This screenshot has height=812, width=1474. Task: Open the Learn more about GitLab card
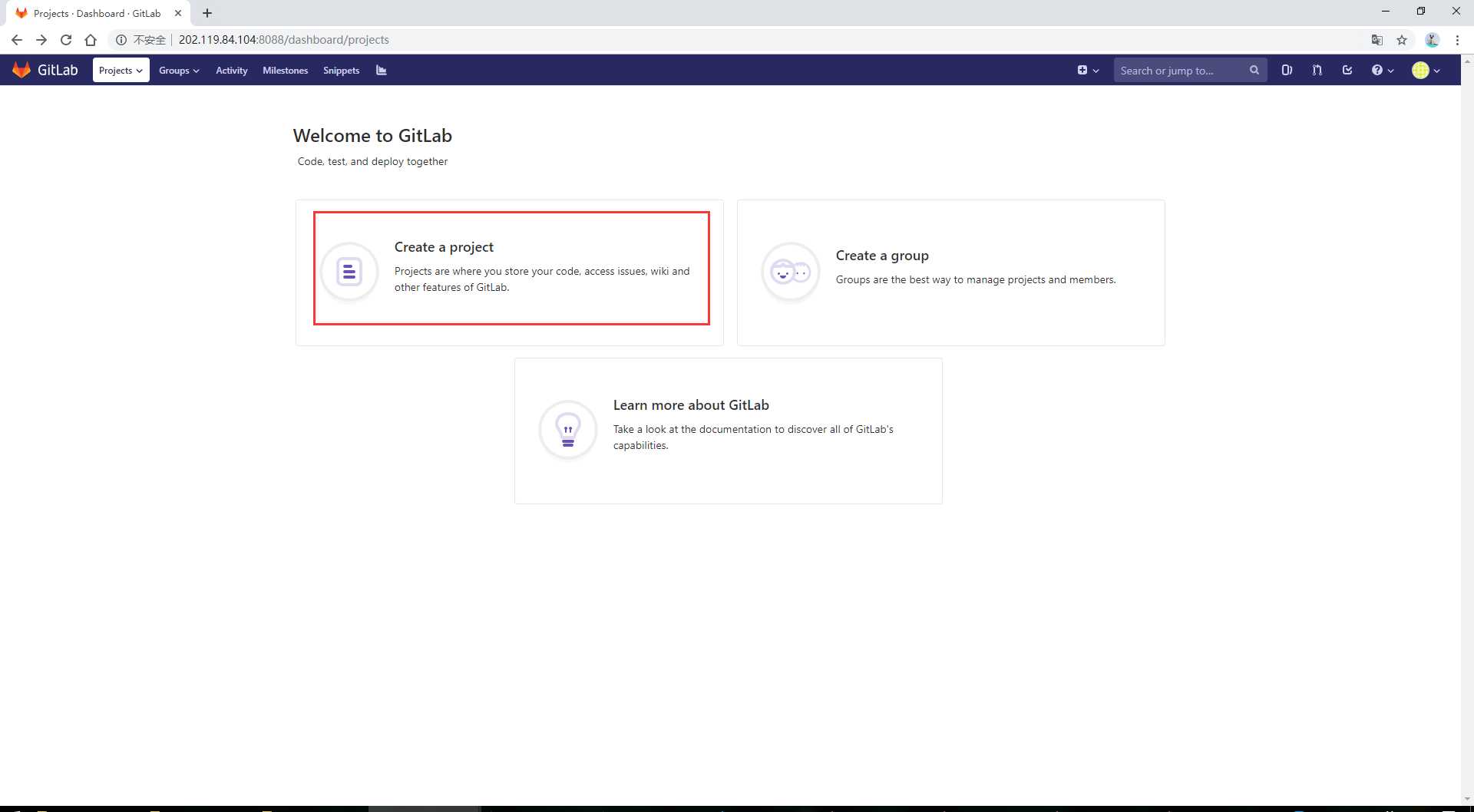(x=728, y=431)
